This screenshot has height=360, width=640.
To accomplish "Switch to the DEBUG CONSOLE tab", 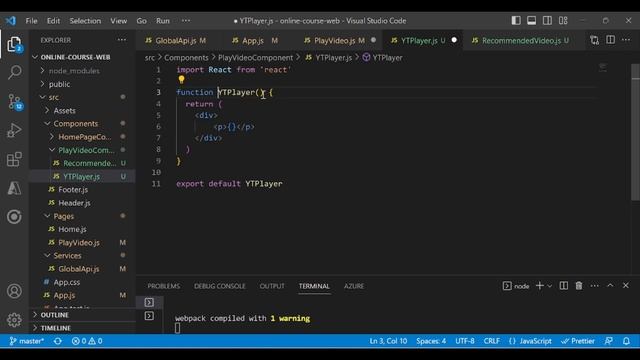I will point(220,286).
